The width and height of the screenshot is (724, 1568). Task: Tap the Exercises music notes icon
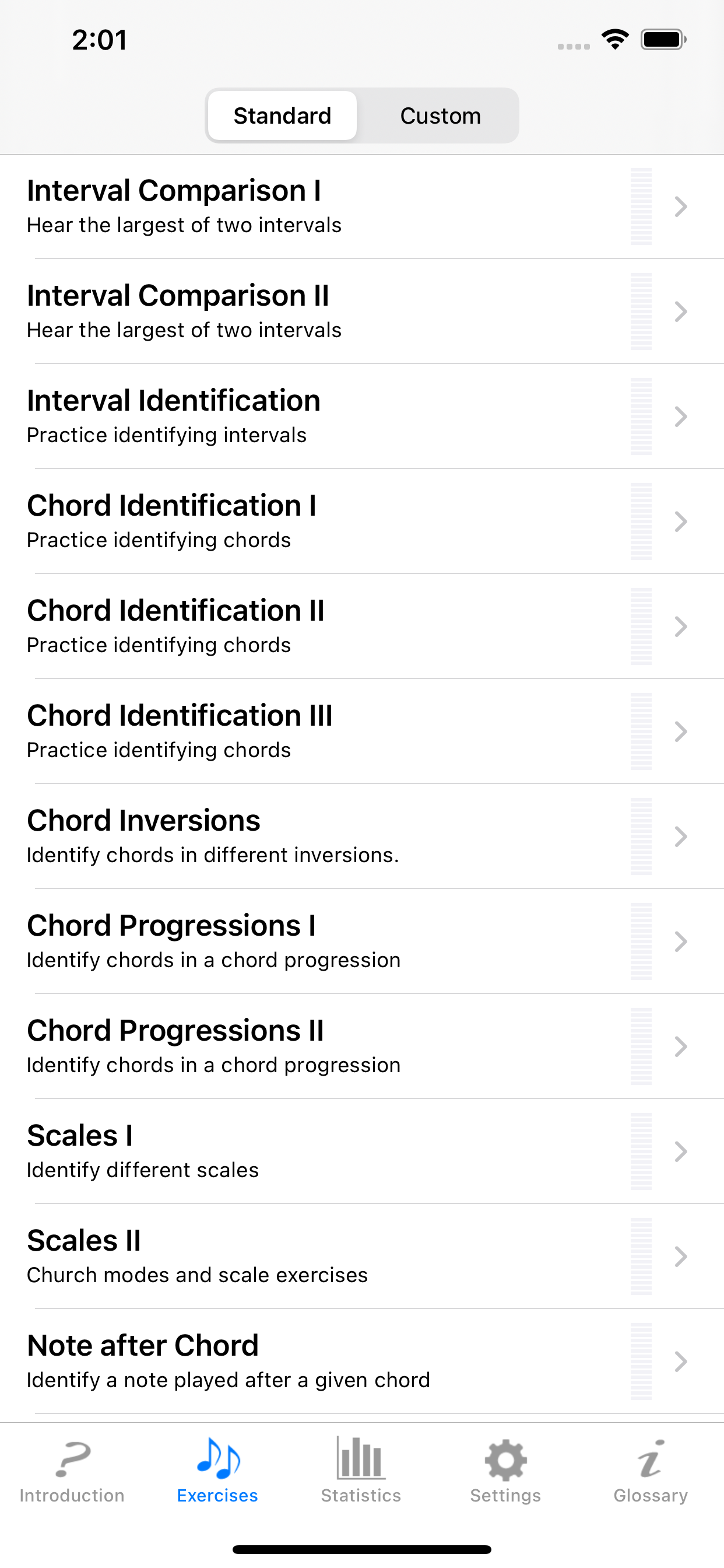tap(218, 1458)
